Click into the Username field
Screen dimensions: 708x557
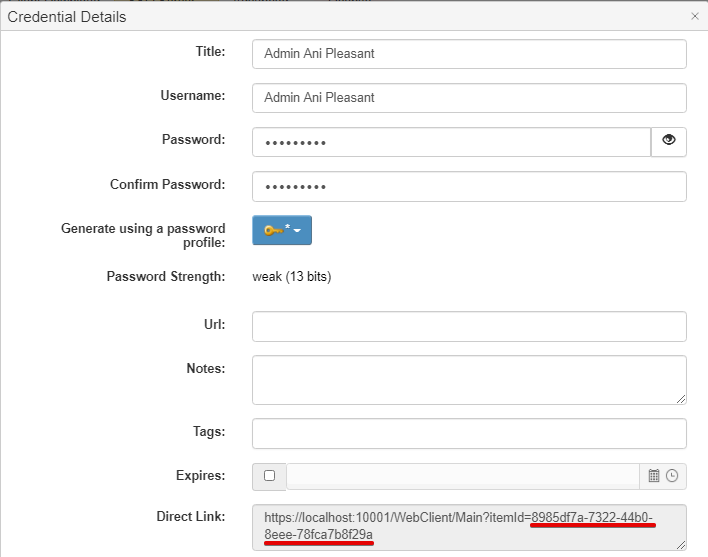[468, 98]
